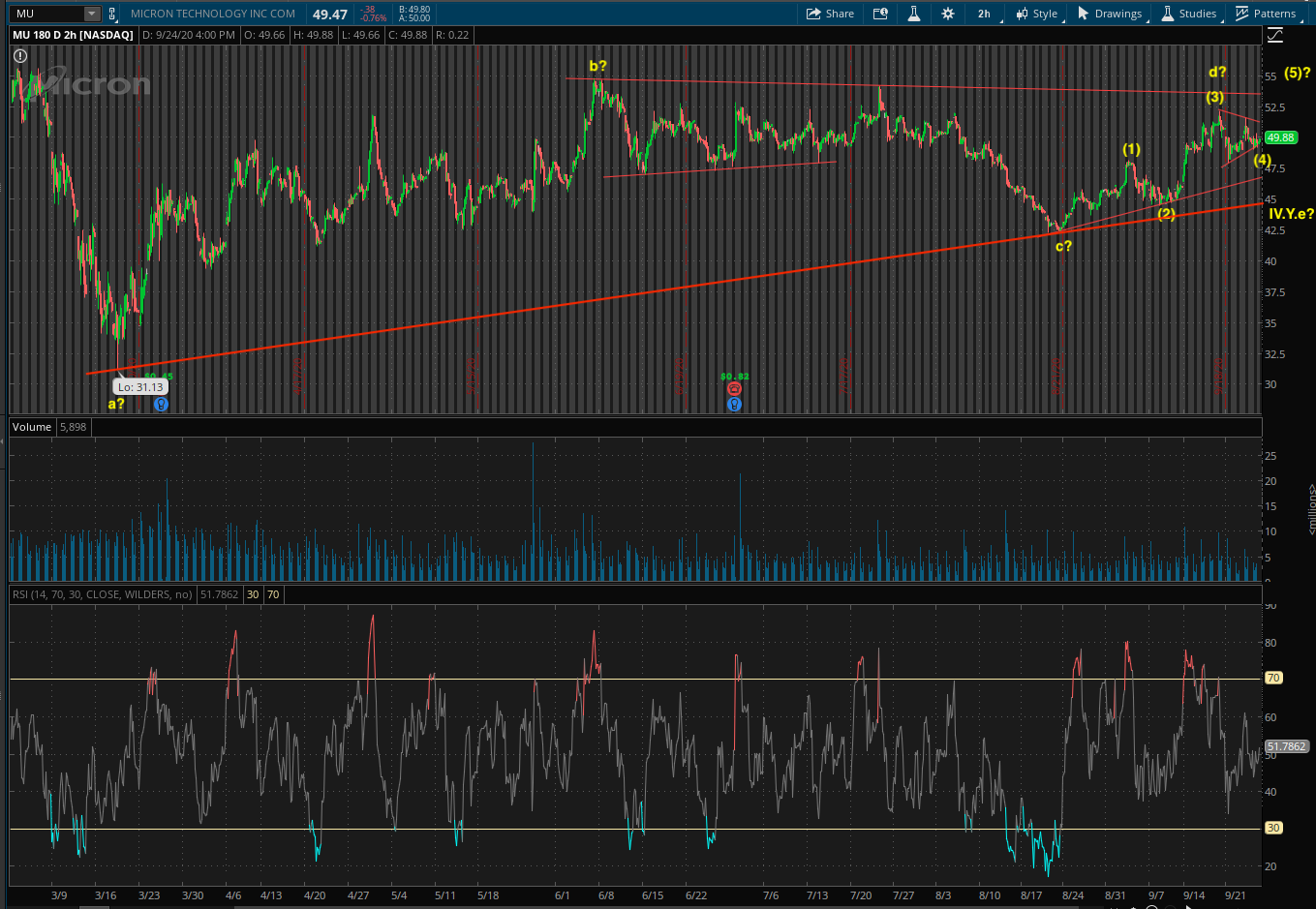
Task: Click the MU symbol input field
Action: (x=44, y=14)
